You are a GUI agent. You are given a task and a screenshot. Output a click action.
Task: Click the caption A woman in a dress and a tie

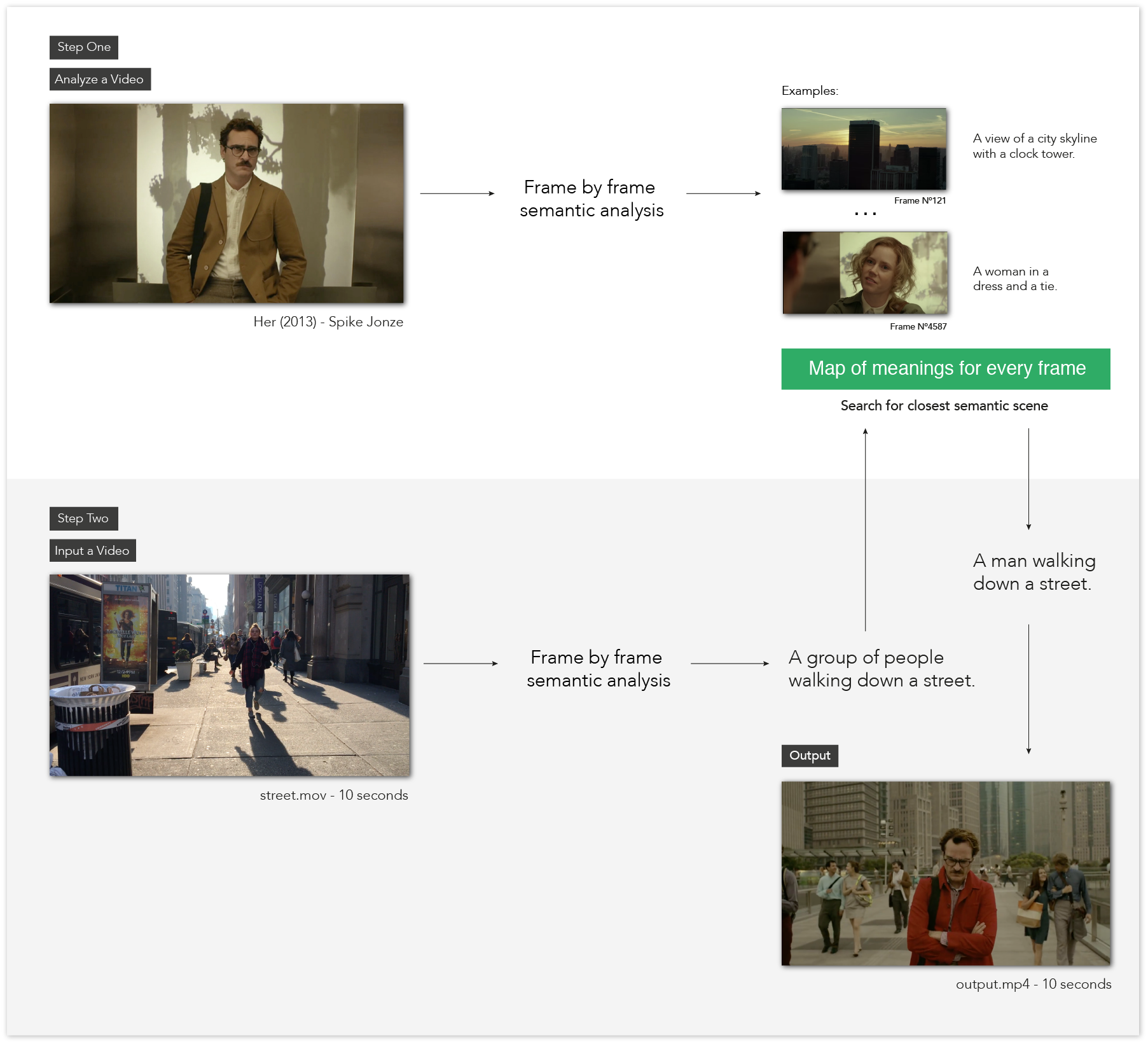point(1015,279)
